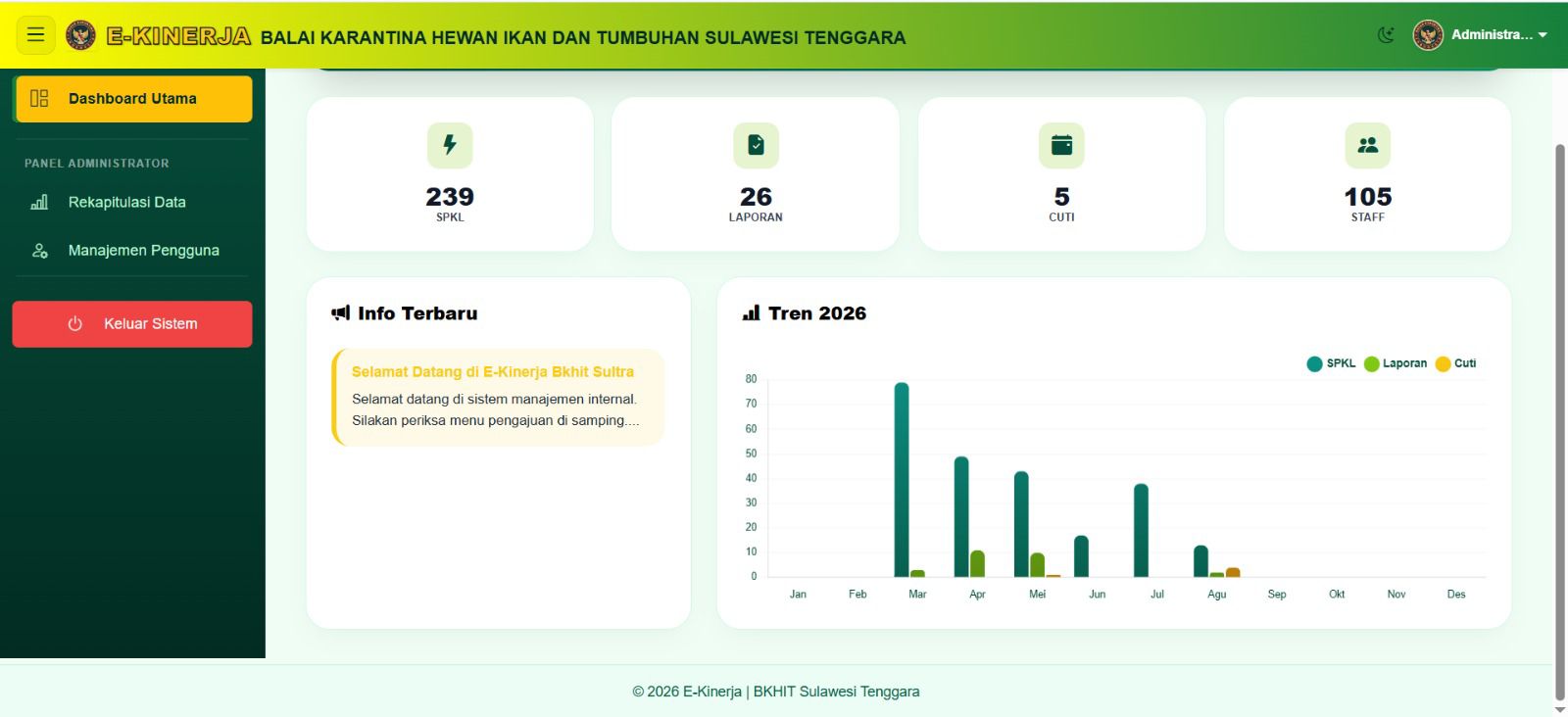Click the E-Kinerja garuda logo emblem

tap(80, 35)
